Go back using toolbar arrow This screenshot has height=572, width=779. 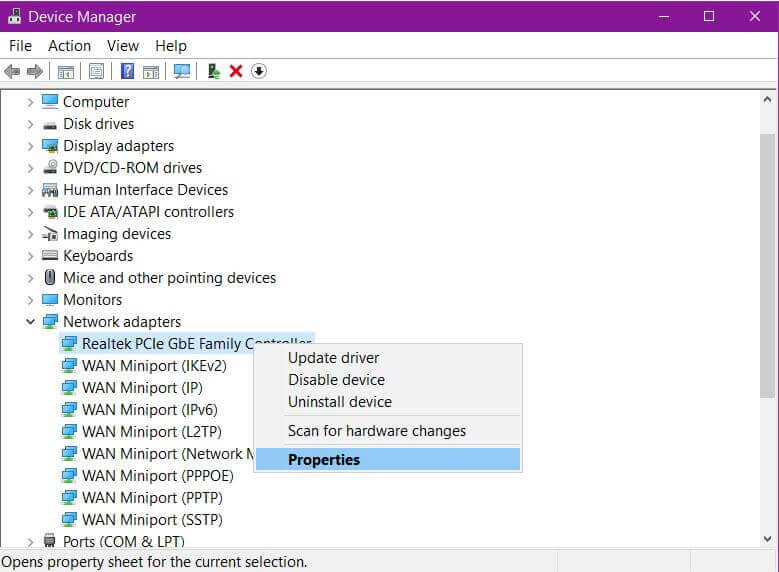click(12, 72)
